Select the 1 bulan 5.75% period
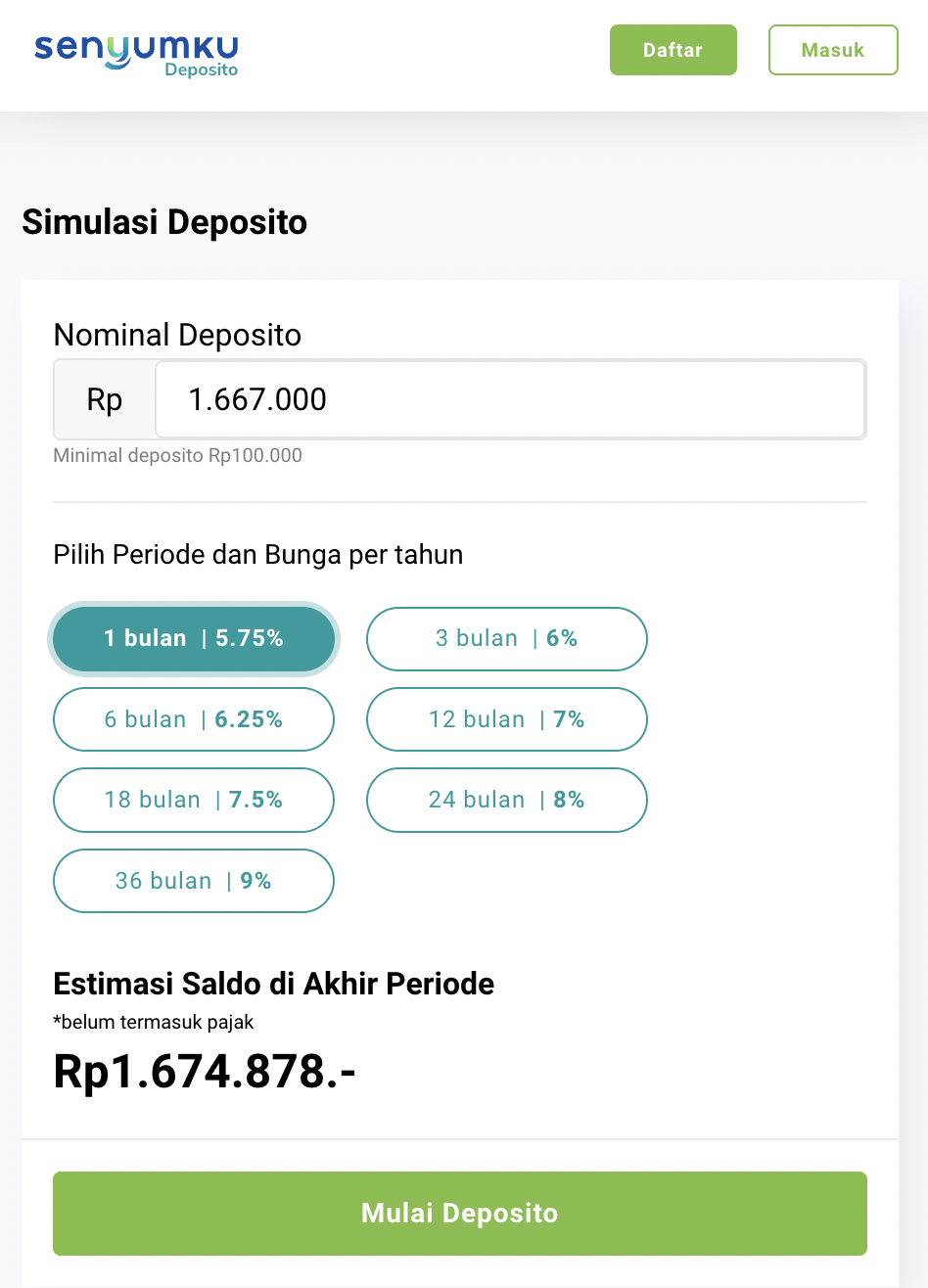 pos(194,639)
